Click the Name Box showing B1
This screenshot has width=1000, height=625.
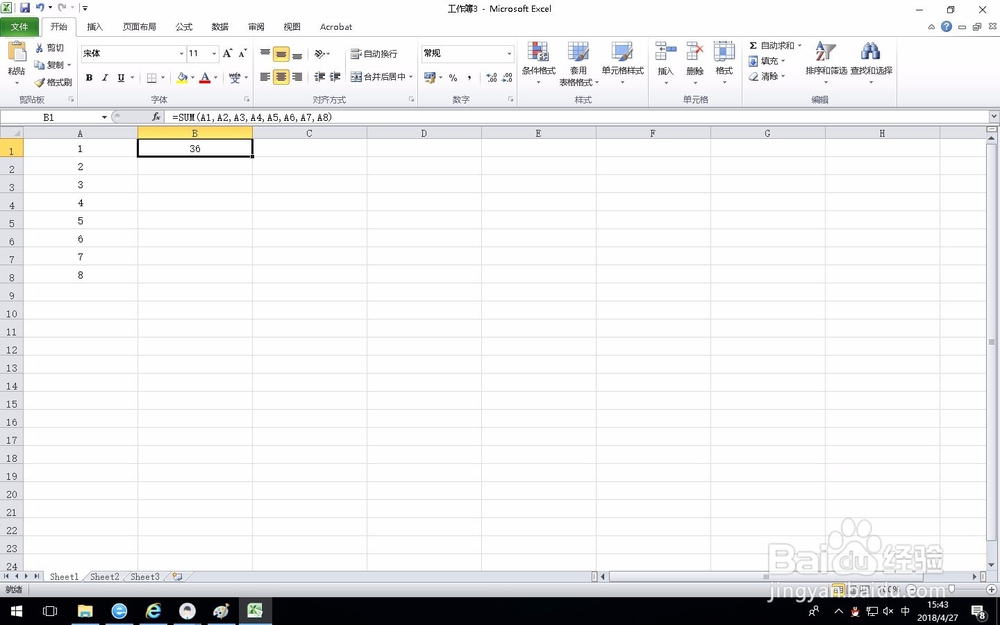tap(48, 117)
